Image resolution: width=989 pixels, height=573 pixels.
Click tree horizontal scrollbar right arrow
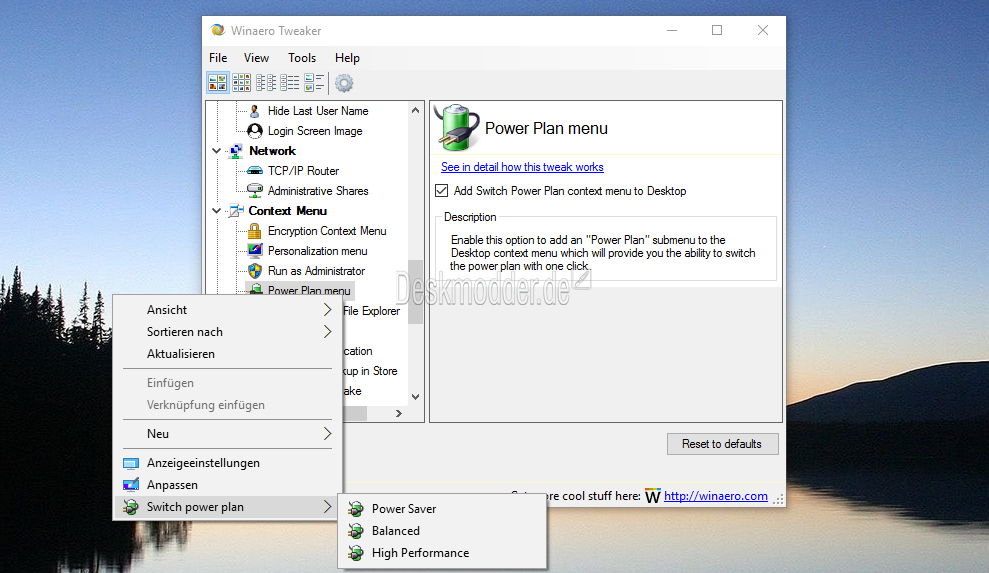point(399,413)
